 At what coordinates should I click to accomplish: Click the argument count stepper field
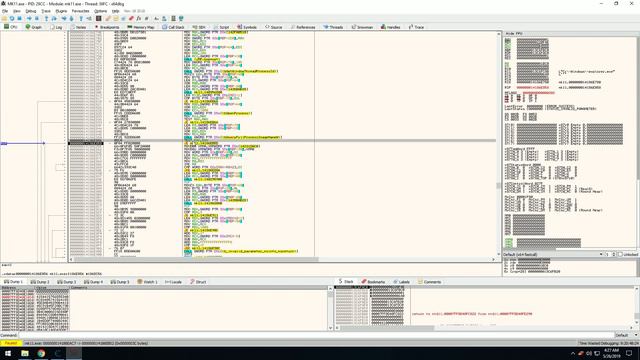click(x=610, y=254)
